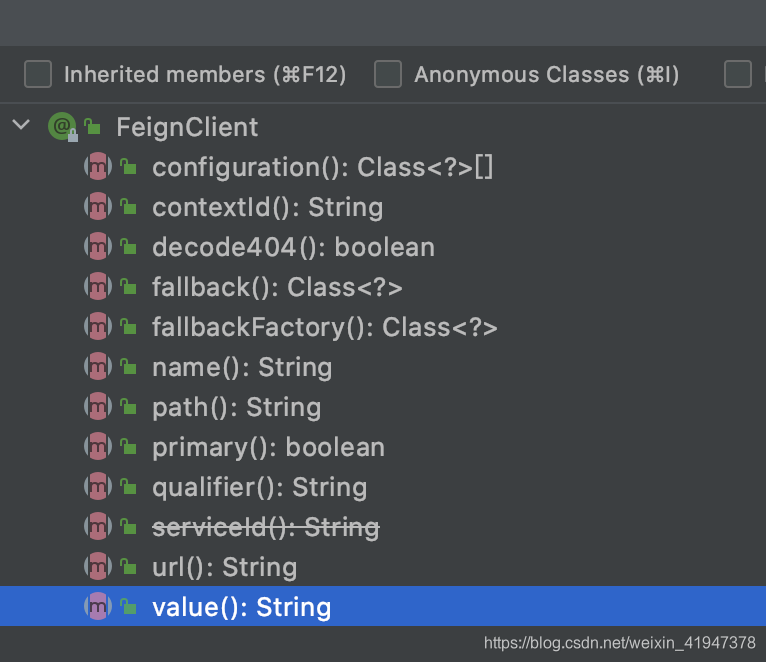Open the blog.csdn.net watermark link
The image size is (766, 662).
619,643
